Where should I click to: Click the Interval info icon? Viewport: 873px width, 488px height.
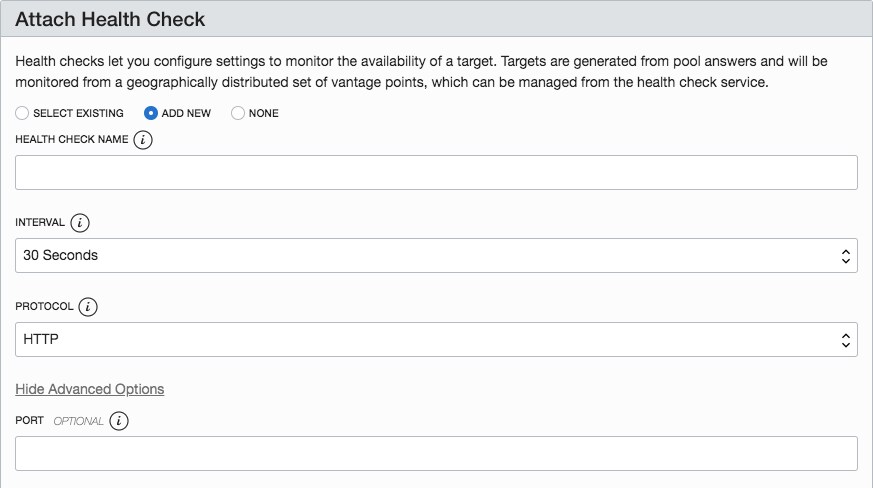coord(80,223)
